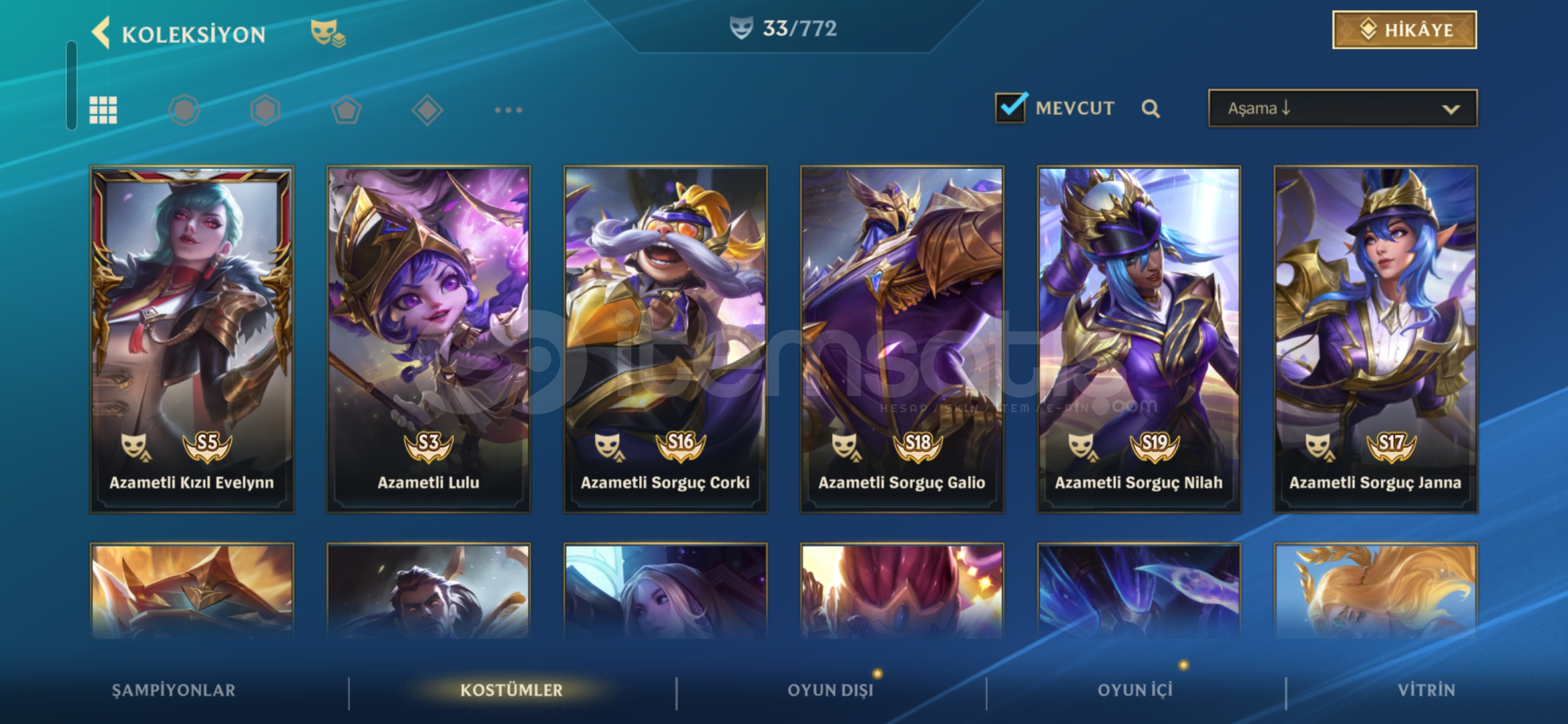Click the Aşama dropdown chevron arrow
Viewport: 1568px width, 724px height.
[1451, 109]
